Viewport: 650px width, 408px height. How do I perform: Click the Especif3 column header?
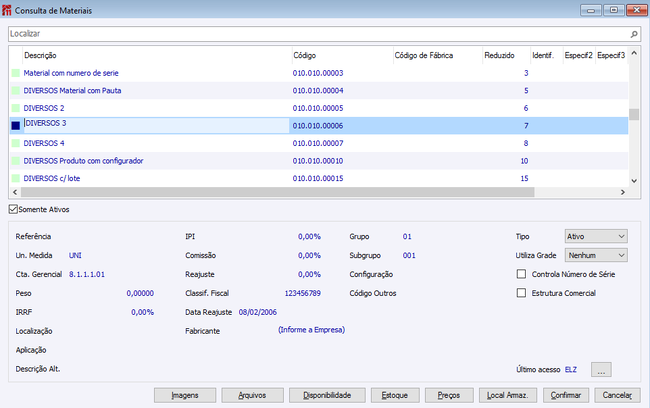(x=611, y=56)
